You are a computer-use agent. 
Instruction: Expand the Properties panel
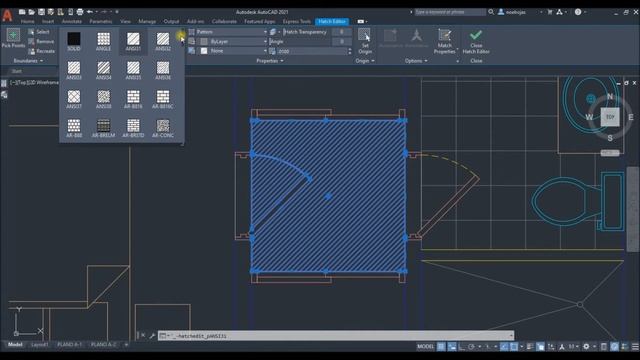[x=269, y=61]
